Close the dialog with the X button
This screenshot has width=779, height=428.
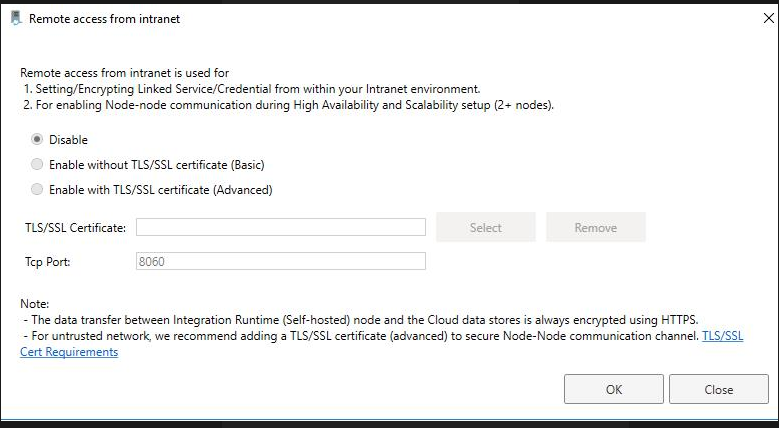pos(766,18)
